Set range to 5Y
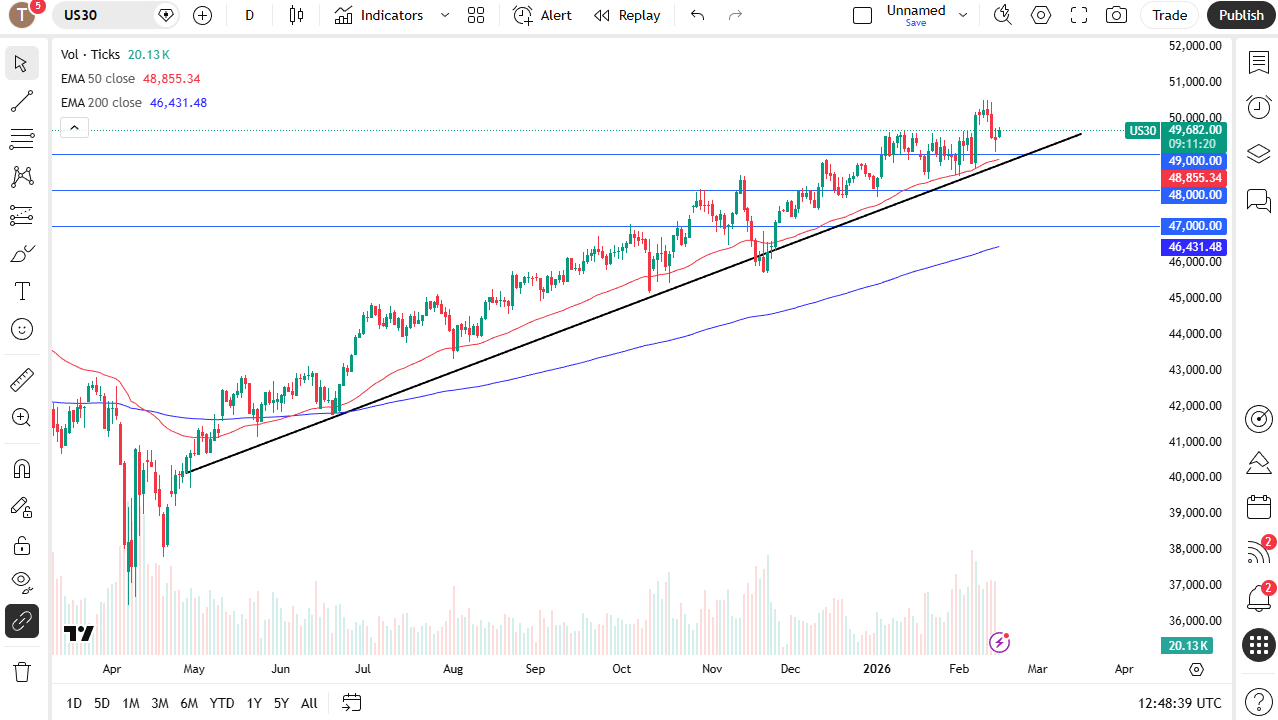This screenshot has height=720, width=1278. pyautogui.click(x=282, y=703)
